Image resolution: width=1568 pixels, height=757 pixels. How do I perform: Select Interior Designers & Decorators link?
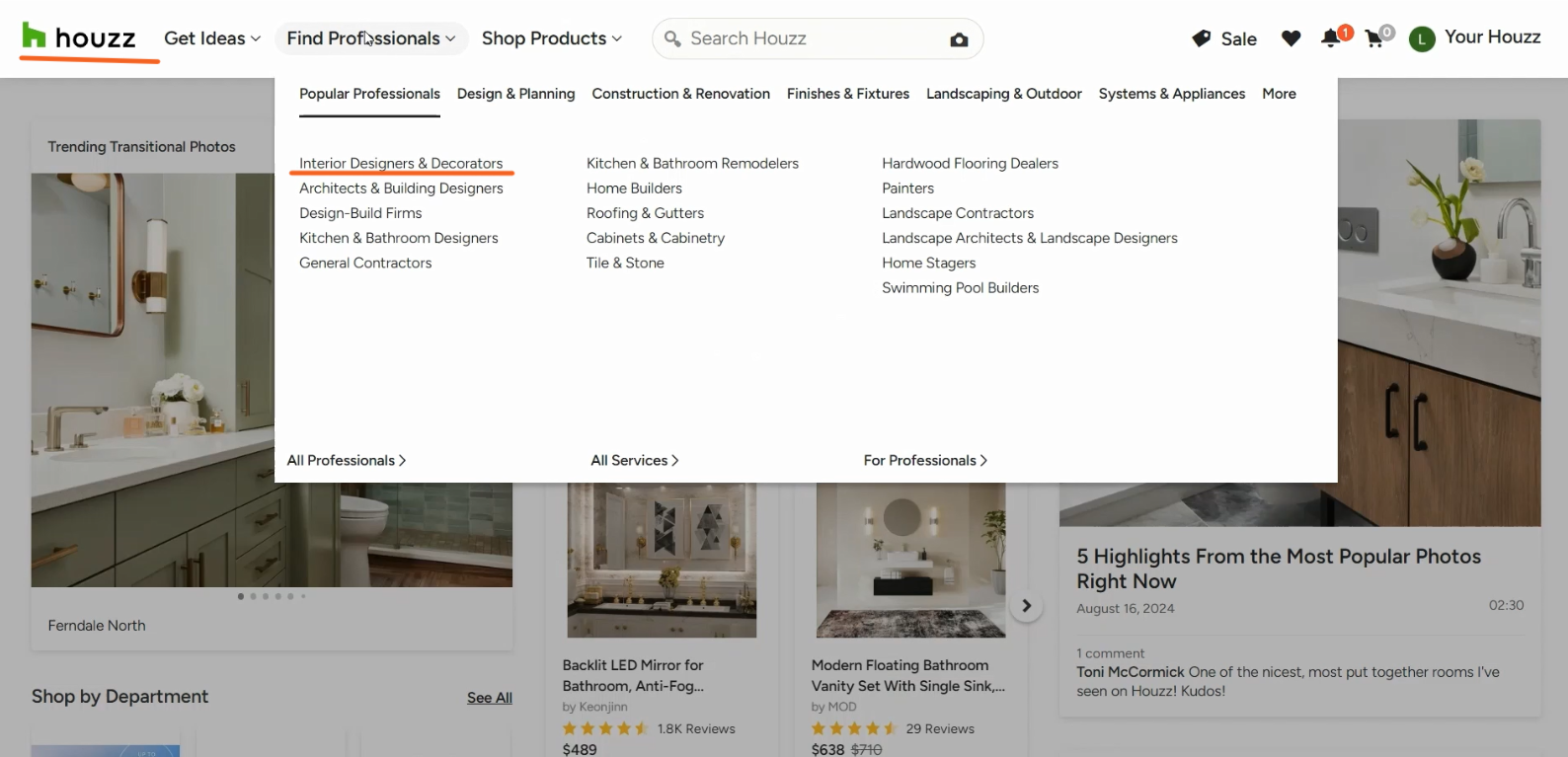[x=401, y=164]
